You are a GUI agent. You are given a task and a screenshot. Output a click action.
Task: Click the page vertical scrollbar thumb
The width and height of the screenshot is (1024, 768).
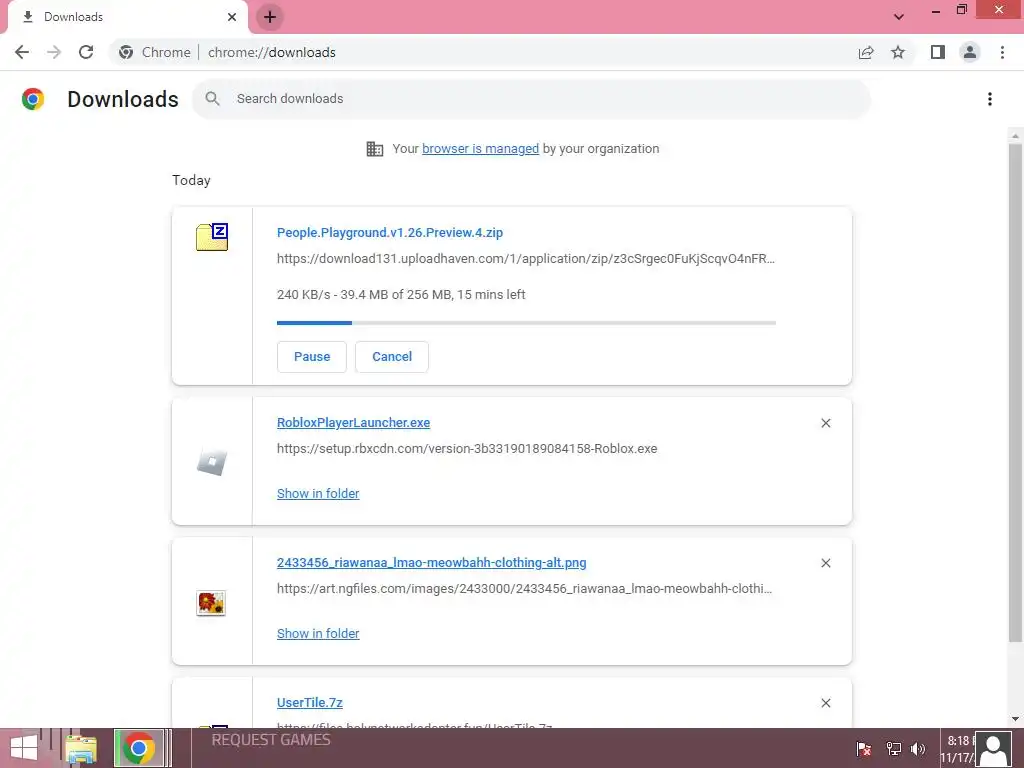pos(1015,392)
